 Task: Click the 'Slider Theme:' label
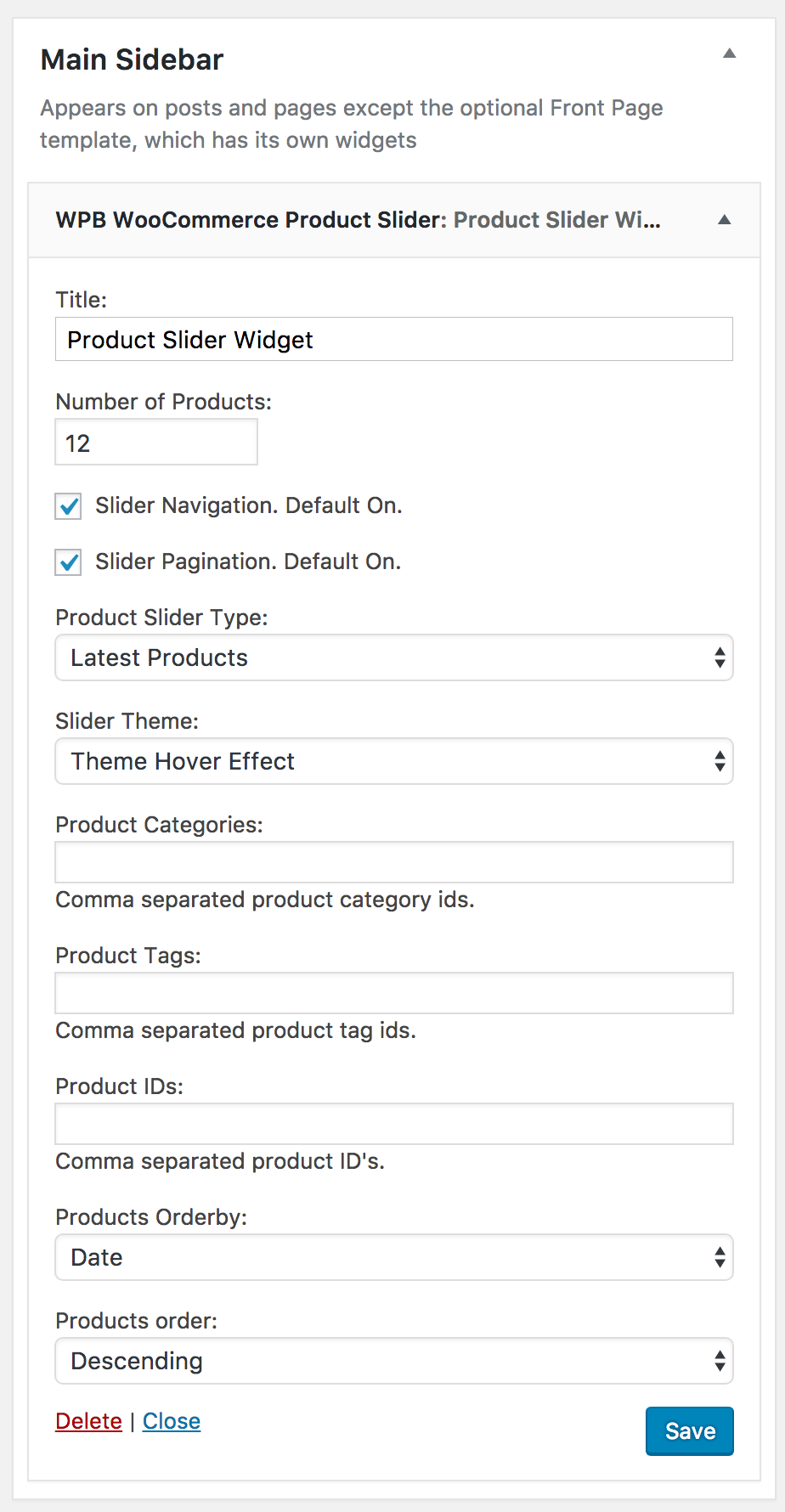127,721
